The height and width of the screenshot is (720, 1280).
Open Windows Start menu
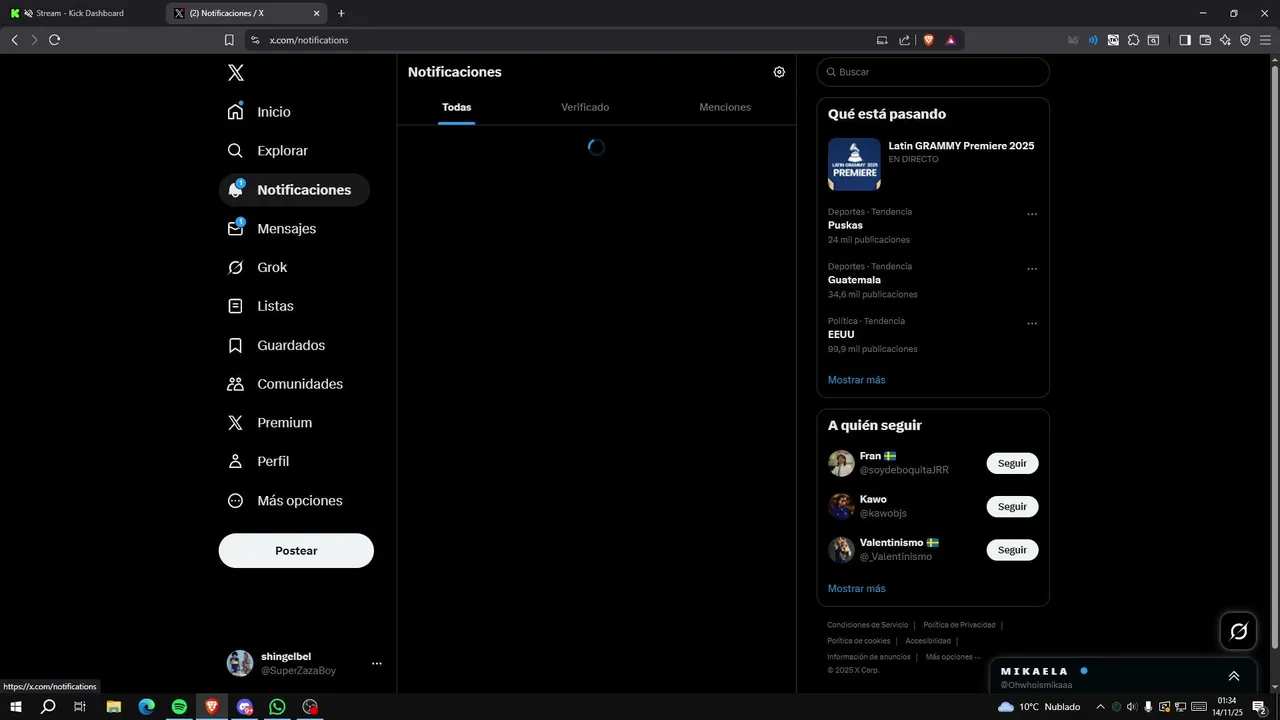click(x=15, y=707)
